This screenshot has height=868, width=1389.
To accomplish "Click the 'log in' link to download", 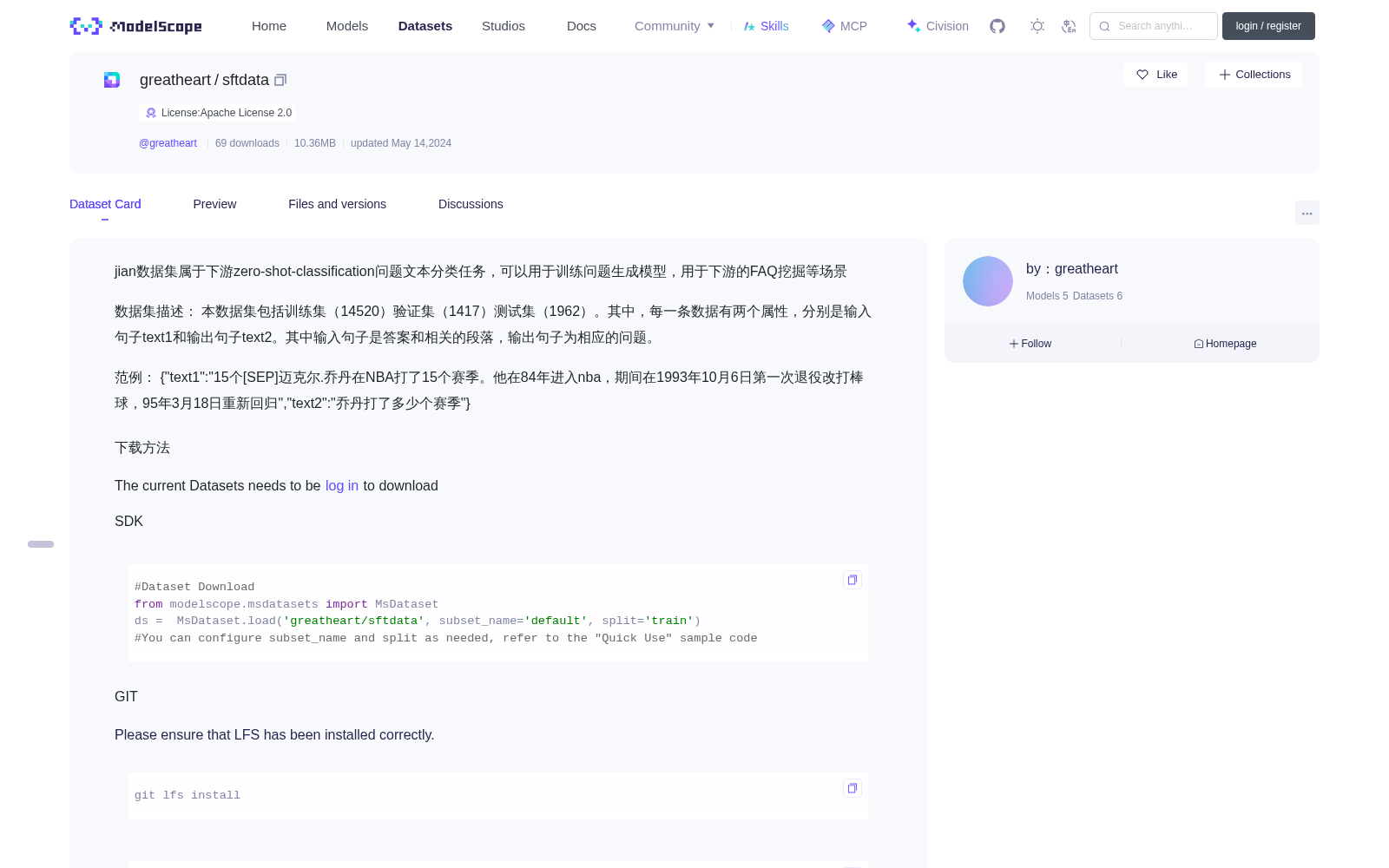I will (x=342, y=486).
